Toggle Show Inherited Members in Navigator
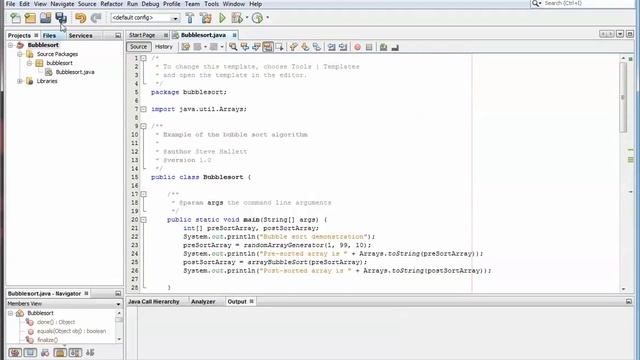Screen dimensions: 640x360 pyautogui.click(x=15, y=353)
